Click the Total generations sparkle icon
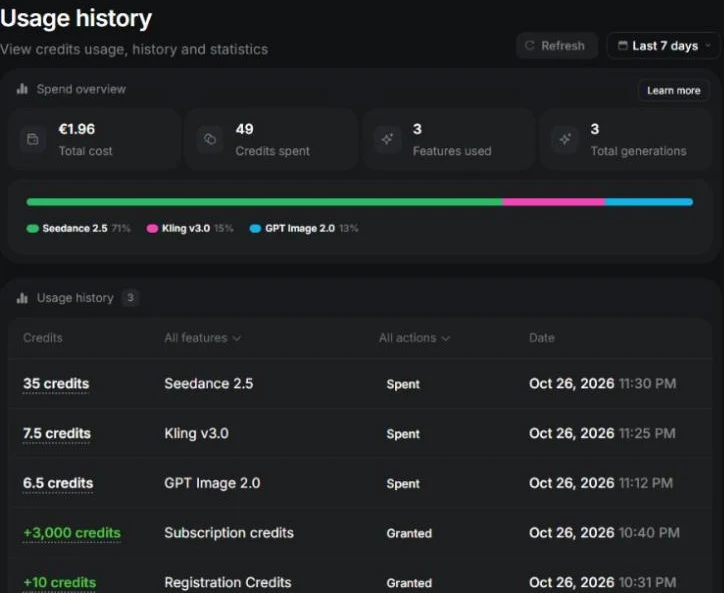The image size is (724, 593). pyautogui.click(x=565, y=139)
